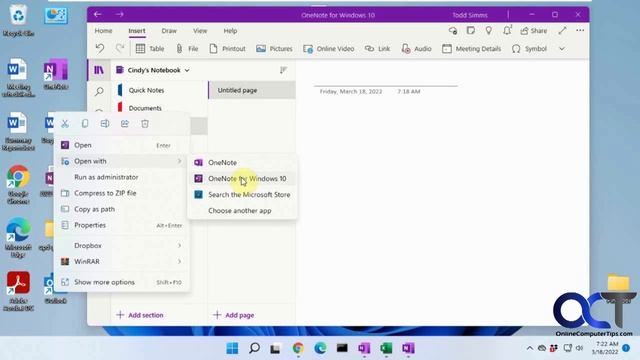Open Google Chrome from the taskbar
The image size is (640, 360).
pyautogui.click(x=298, y=348)
